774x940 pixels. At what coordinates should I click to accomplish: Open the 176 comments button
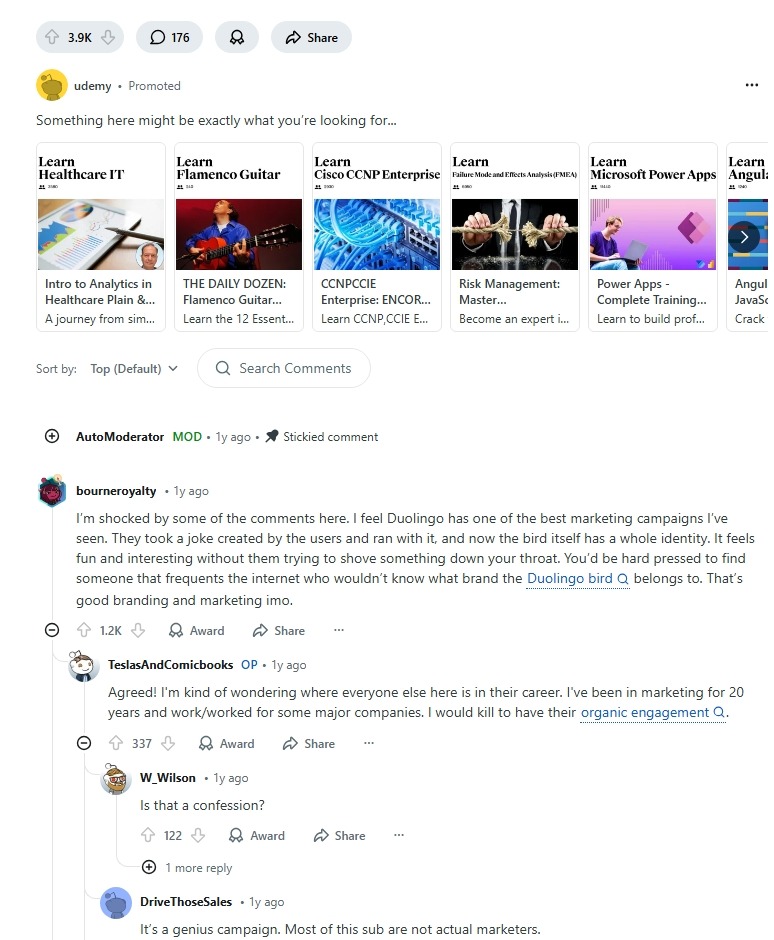[x=169, y=37]
